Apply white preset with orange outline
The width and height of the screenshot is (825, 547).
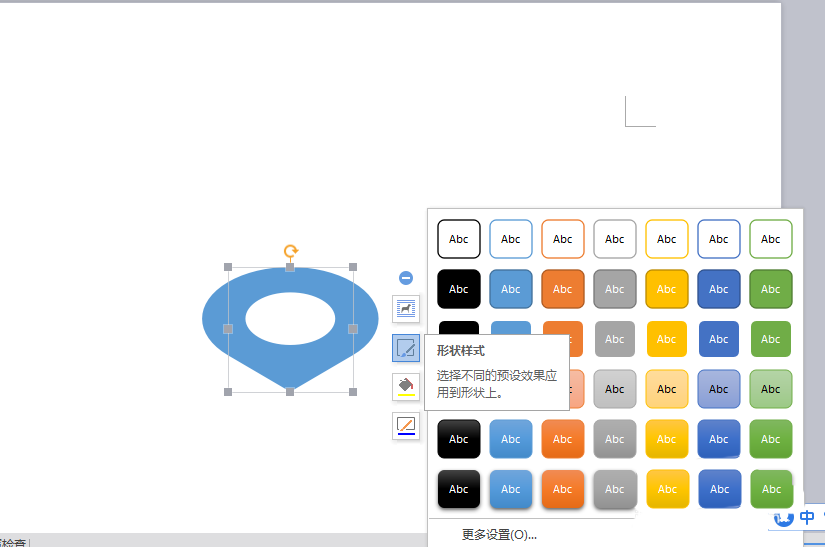click(x=563, y=239)
